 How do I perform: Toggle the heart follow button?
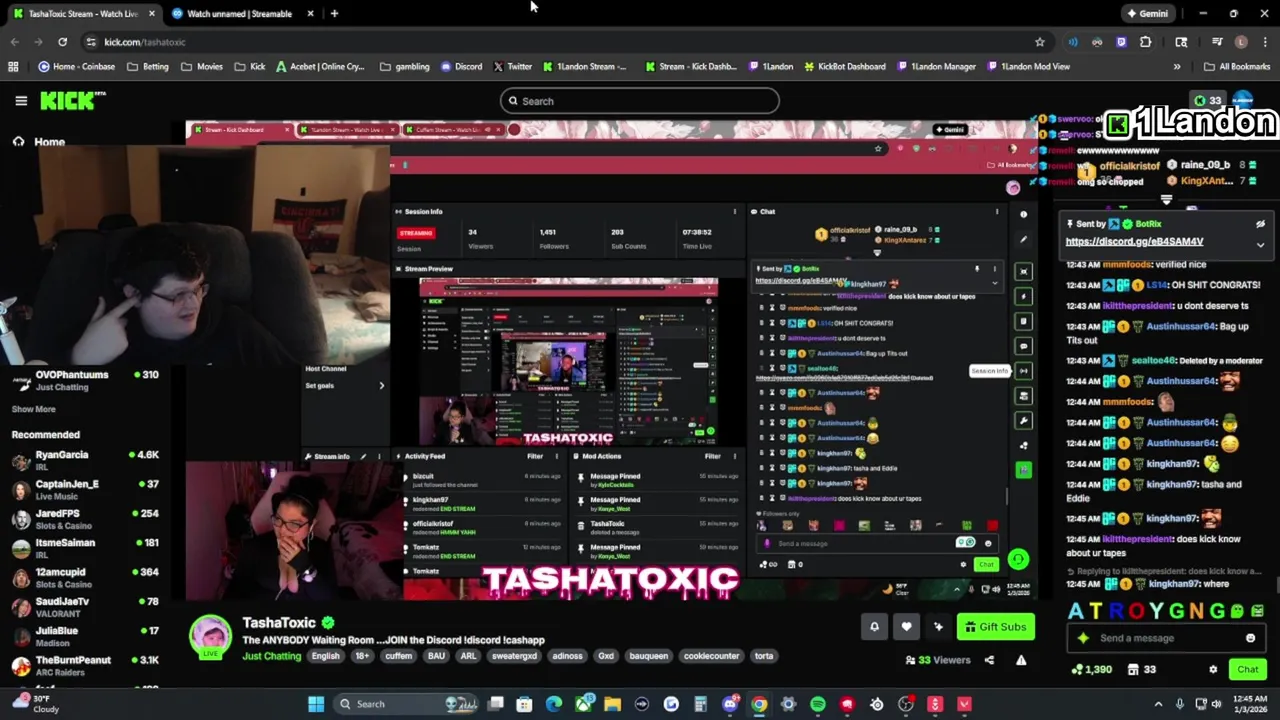(906, 627)
